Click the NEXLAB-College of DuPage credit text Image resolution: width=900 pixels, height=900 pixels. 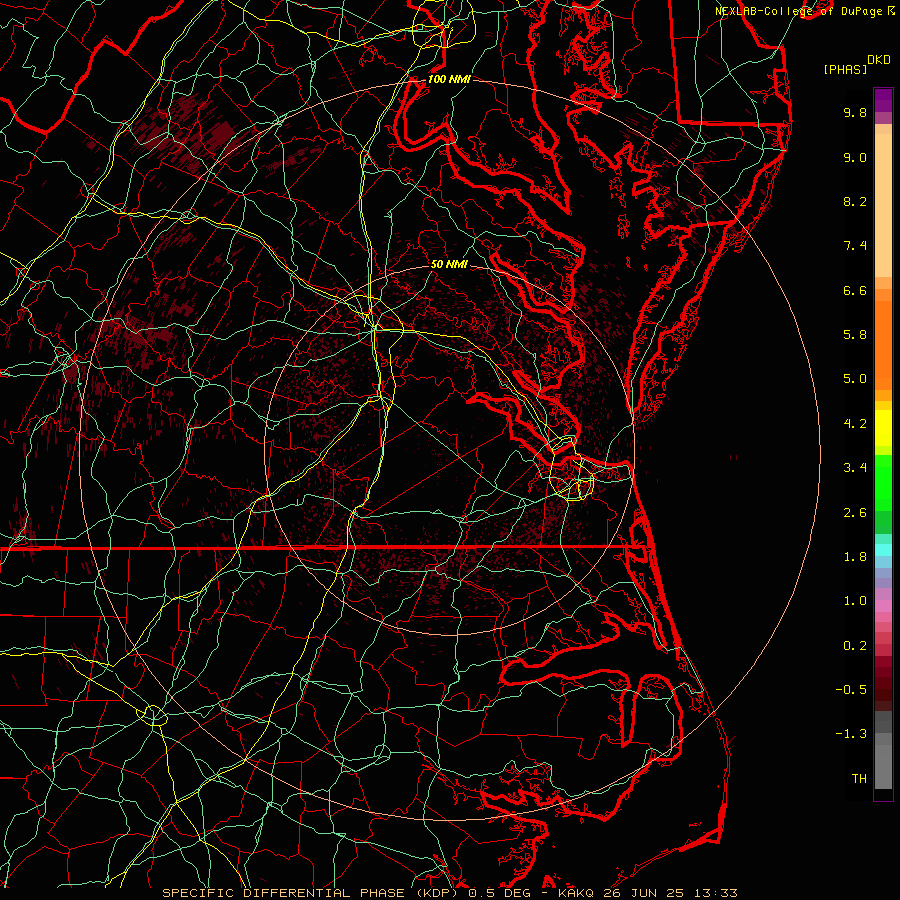tap(799, 11)
